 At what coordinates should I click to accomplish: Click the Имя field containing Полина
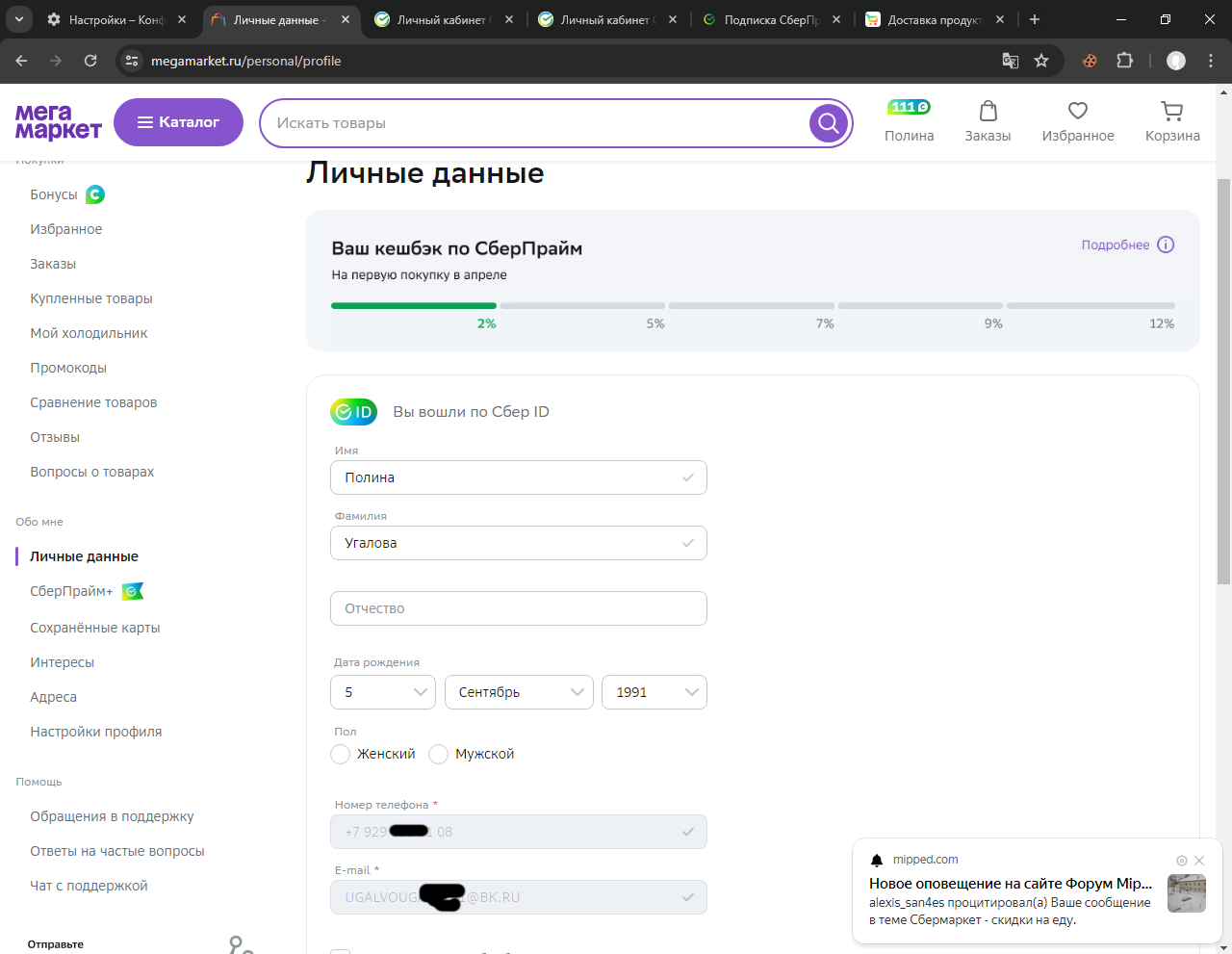click(519, 477)
